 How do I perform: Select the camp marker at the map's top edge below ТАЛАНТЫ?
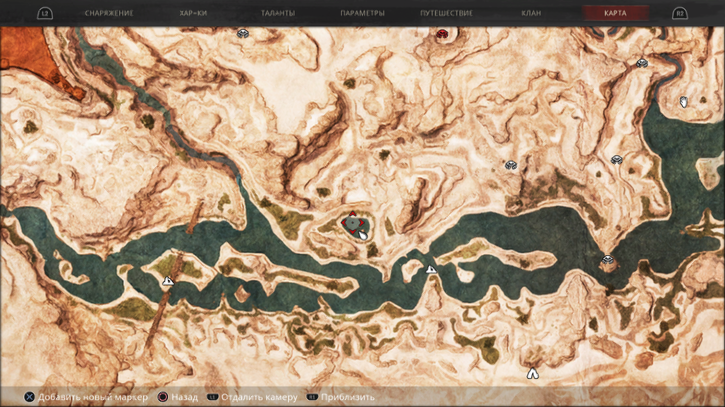(x=243, y=33)
